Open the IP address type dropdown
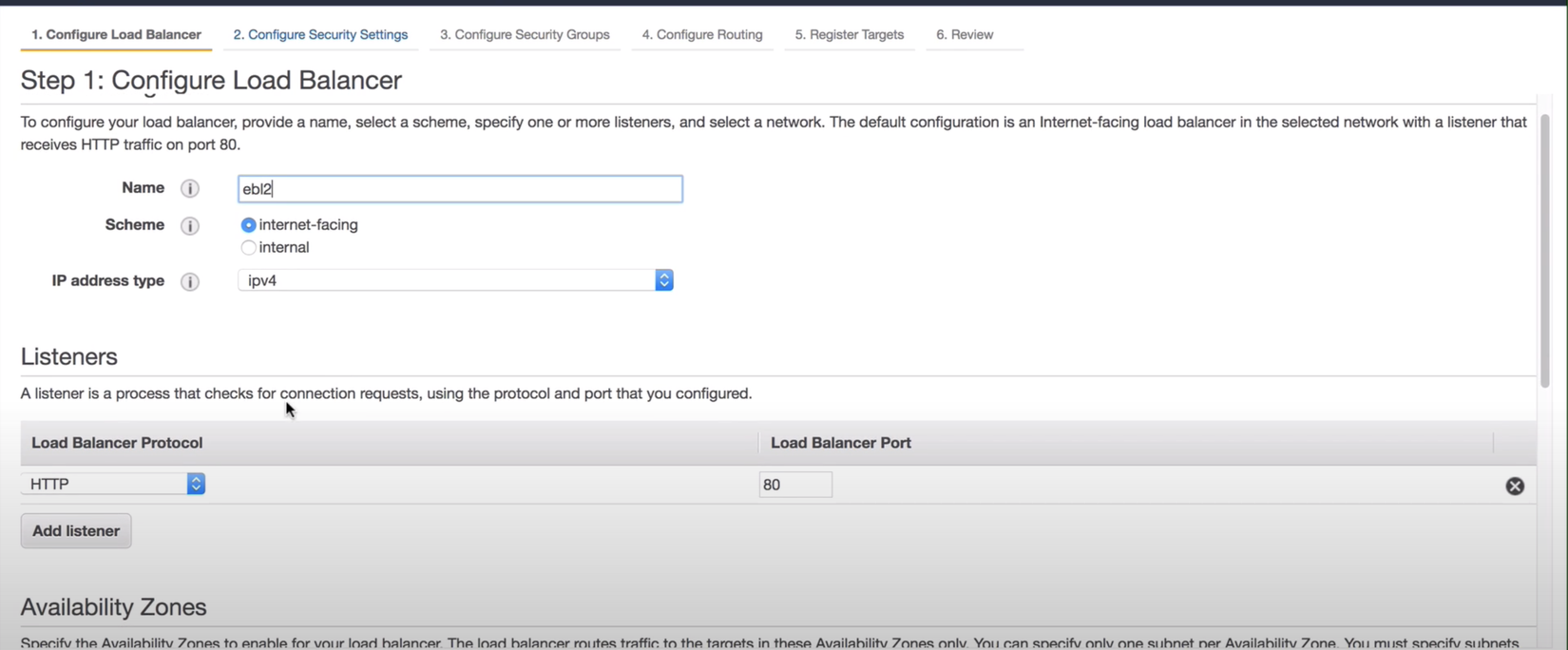 [455, 280]
